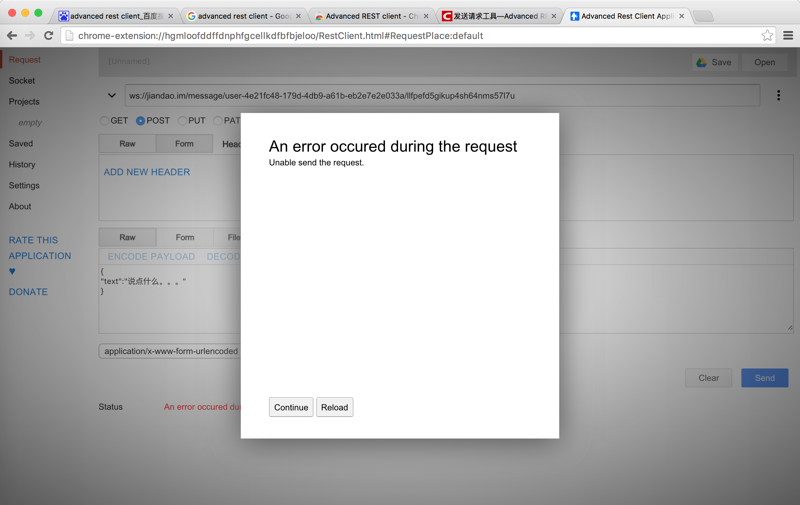
Task: Click the browser forward arrow
Action: click(30, 35)
